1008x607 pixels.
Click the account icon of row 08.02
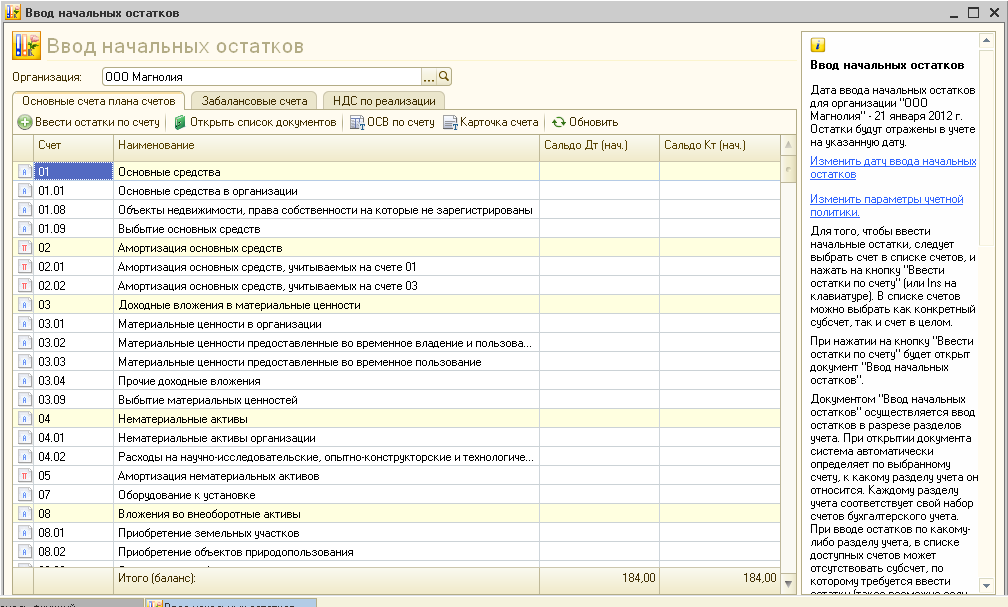(x=24, y=552)
